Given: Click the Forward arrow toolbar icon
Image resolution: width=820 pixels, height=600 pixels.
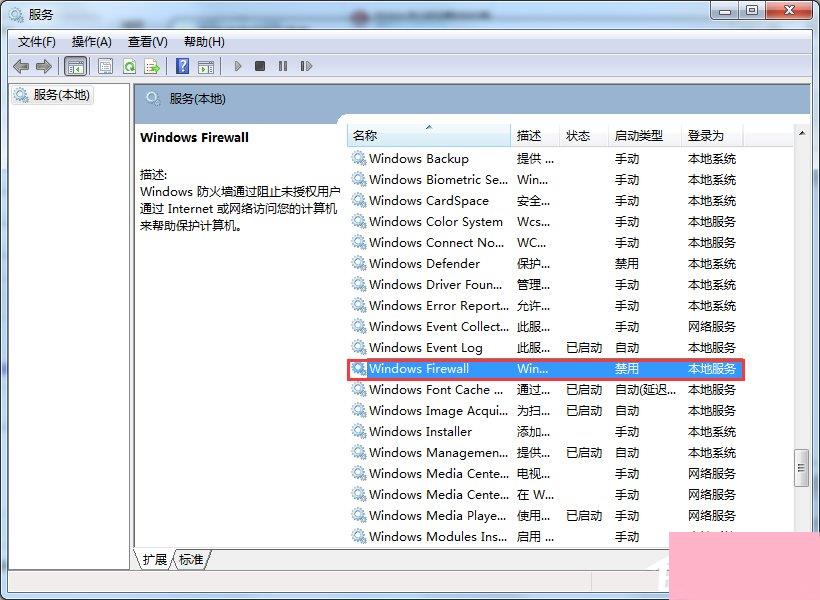Looking at the screenshot, I should 43,66.
